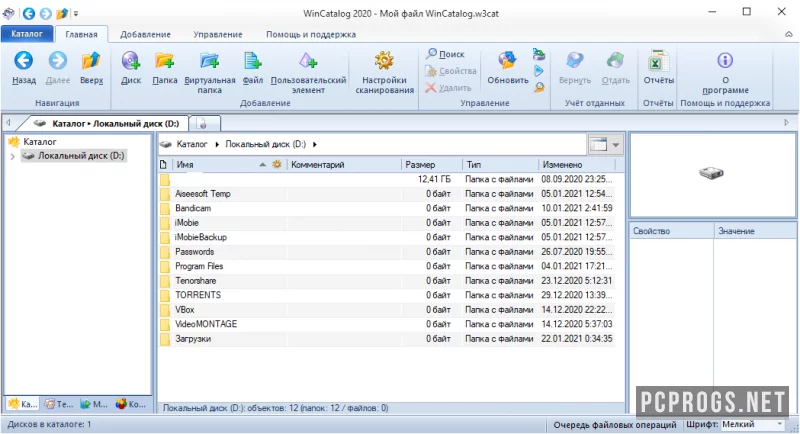Image resolution: width=800 pixels, height=434 pixels.
Task: Open the arrow after the Каталог breadcrumb
Action: (x=217, y=144)
